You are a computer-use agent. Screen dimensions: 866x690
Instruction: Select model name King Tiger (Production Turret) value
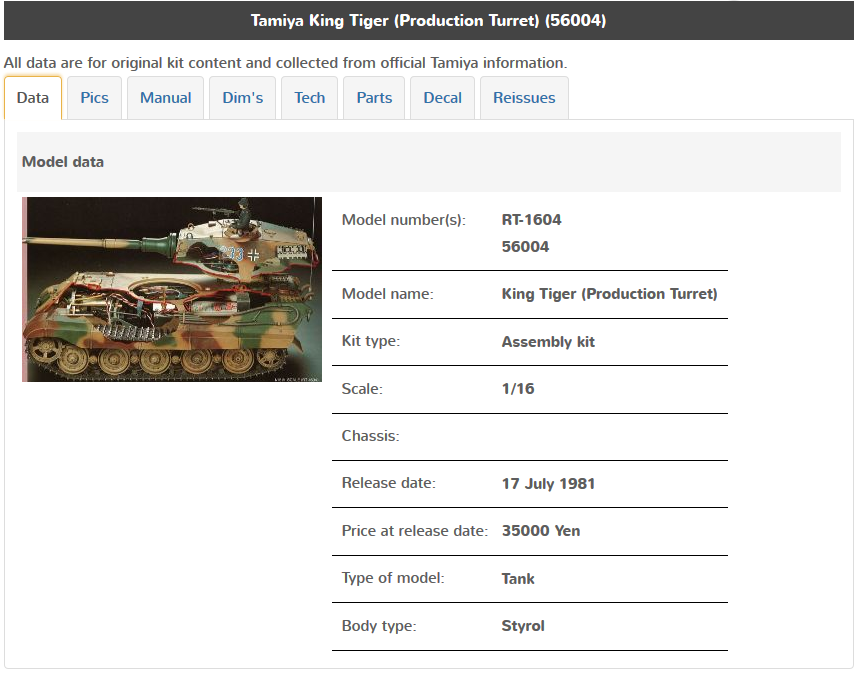609,294
